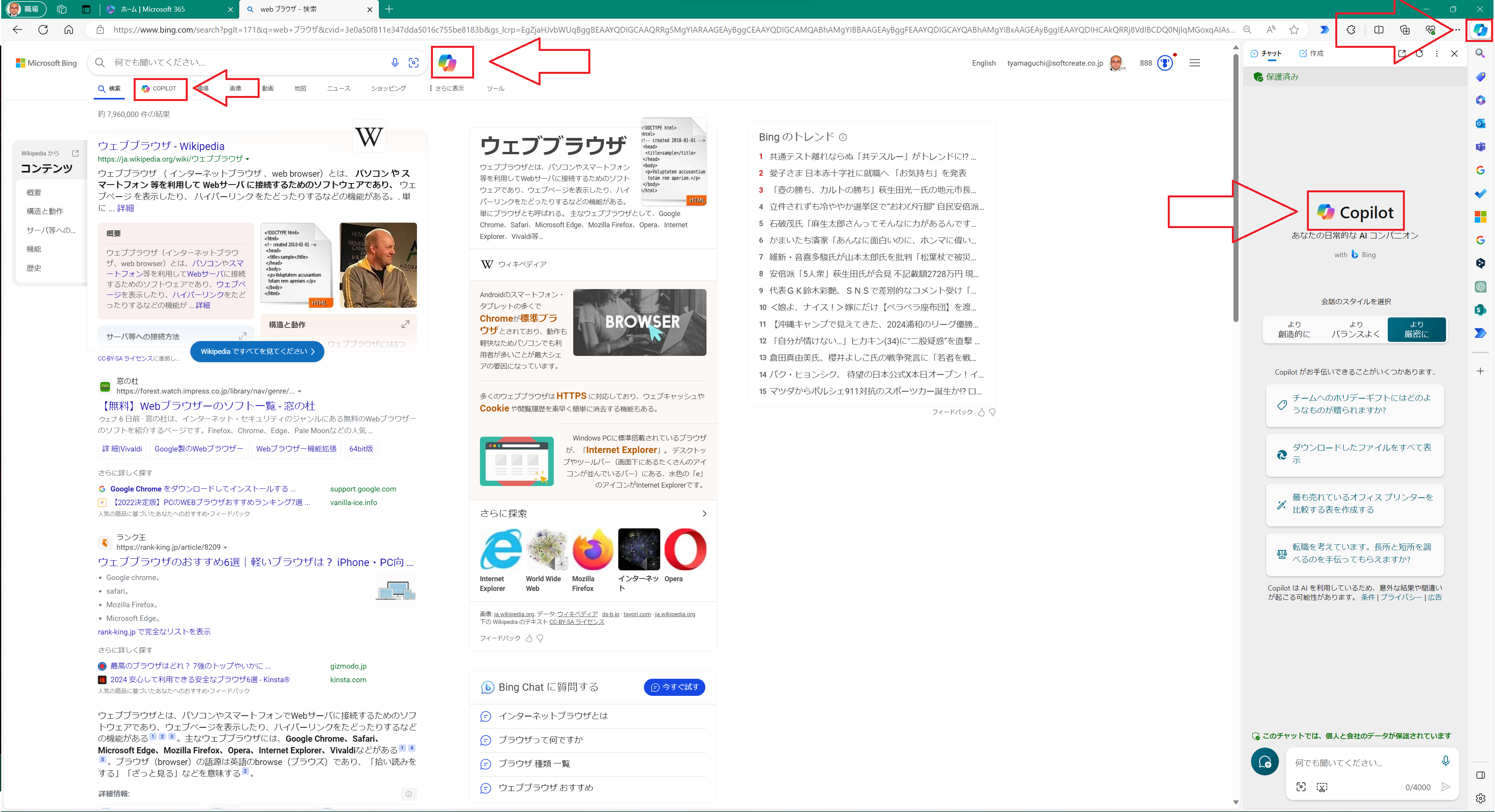
Task: Click the screenshot scissors icon in Copilot input
Action: pos(1322,787)
